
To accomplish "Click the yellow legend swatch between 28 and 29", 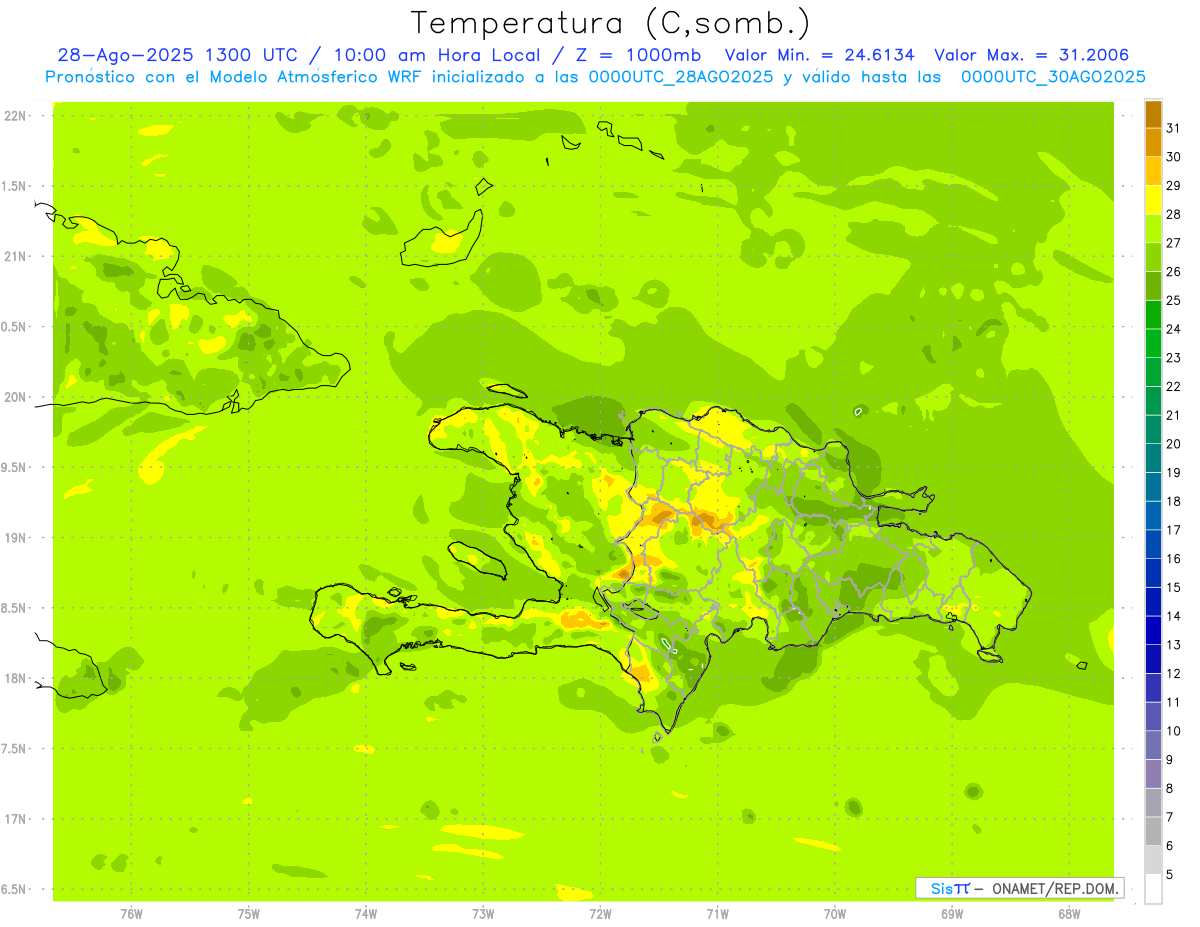I will [1153, 200].
